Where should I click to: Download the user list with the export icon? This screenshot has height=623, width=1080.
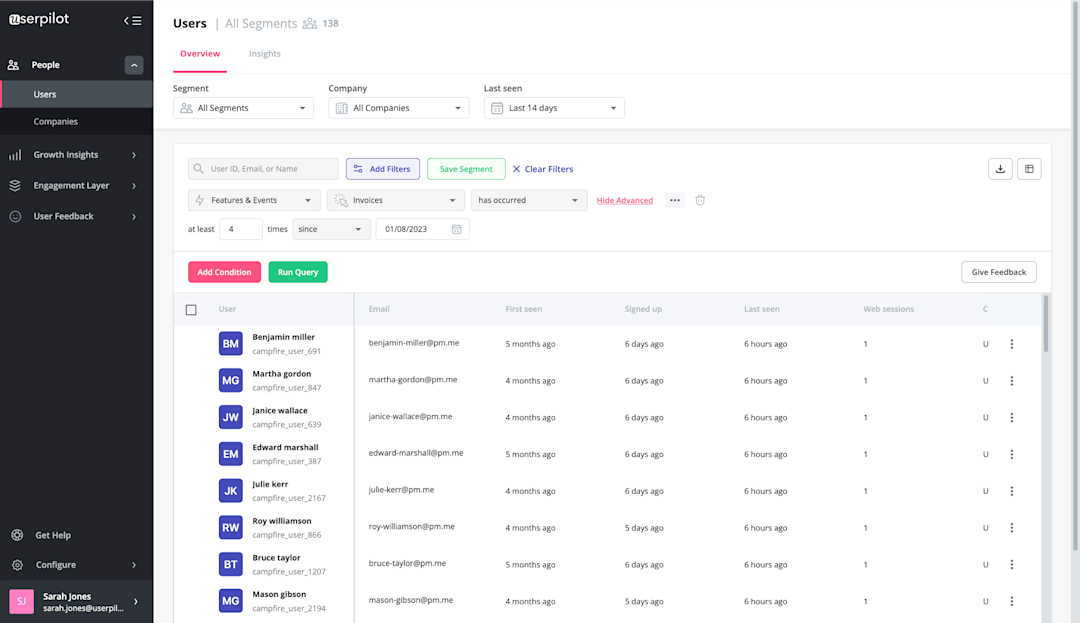pyautogui.click(x=1000, y=169)
